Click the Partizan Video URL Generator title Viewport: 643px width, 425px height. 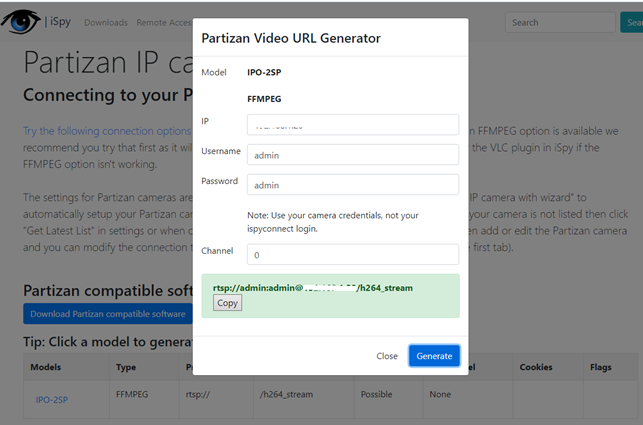(x=291, y=38)
